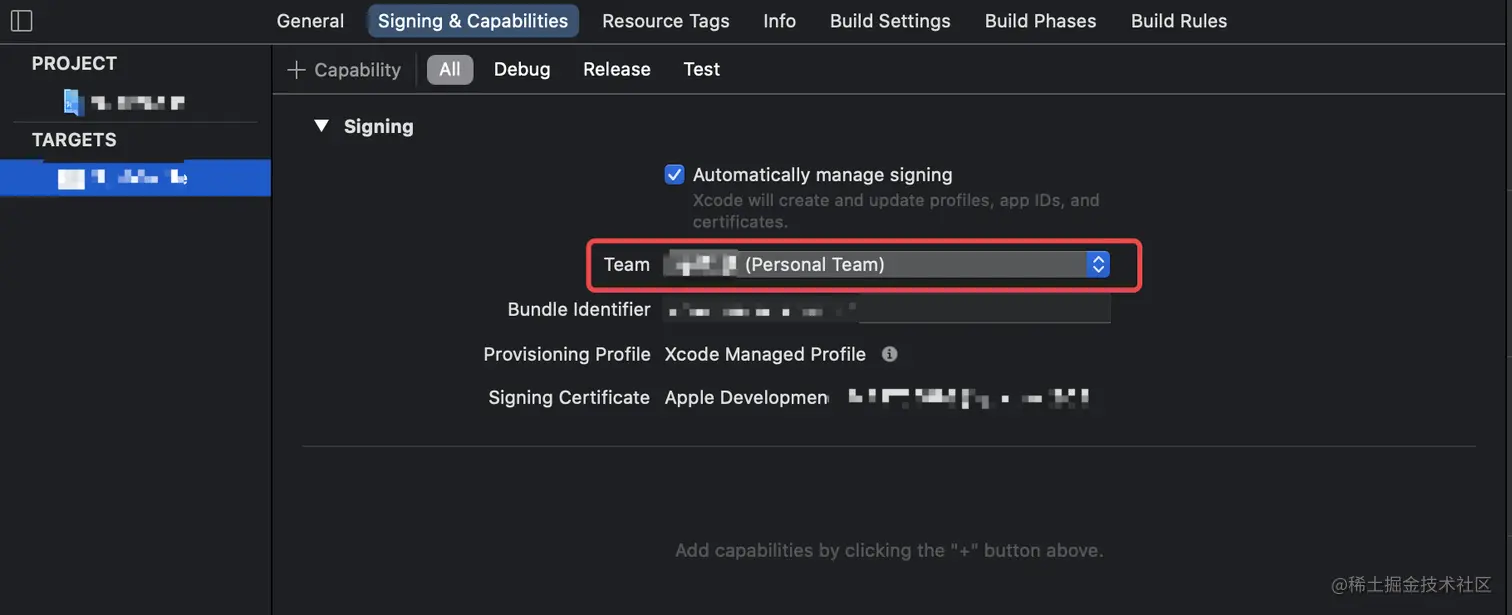Open the Build Settings tab
The image size is (1512, 615).
tap(890, 21)
